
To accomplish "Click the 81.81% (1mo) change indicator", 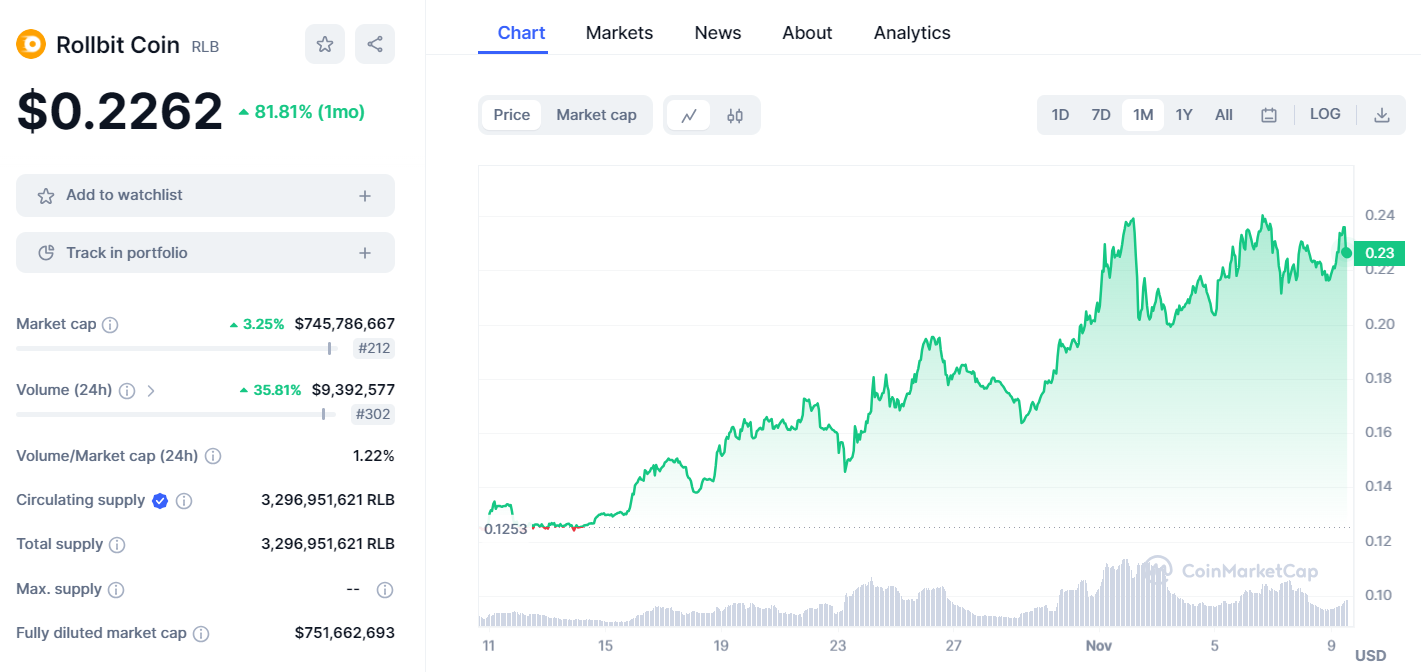I will [301, 112].
